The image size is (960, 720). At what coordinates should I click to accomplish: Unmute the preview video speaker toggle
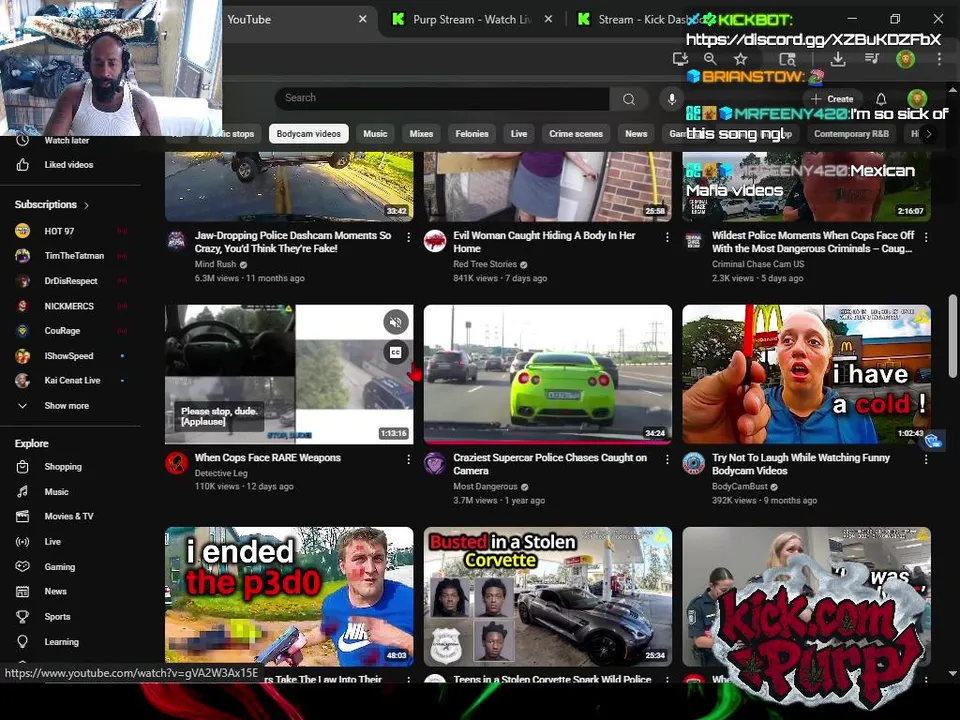pos(396,322)
